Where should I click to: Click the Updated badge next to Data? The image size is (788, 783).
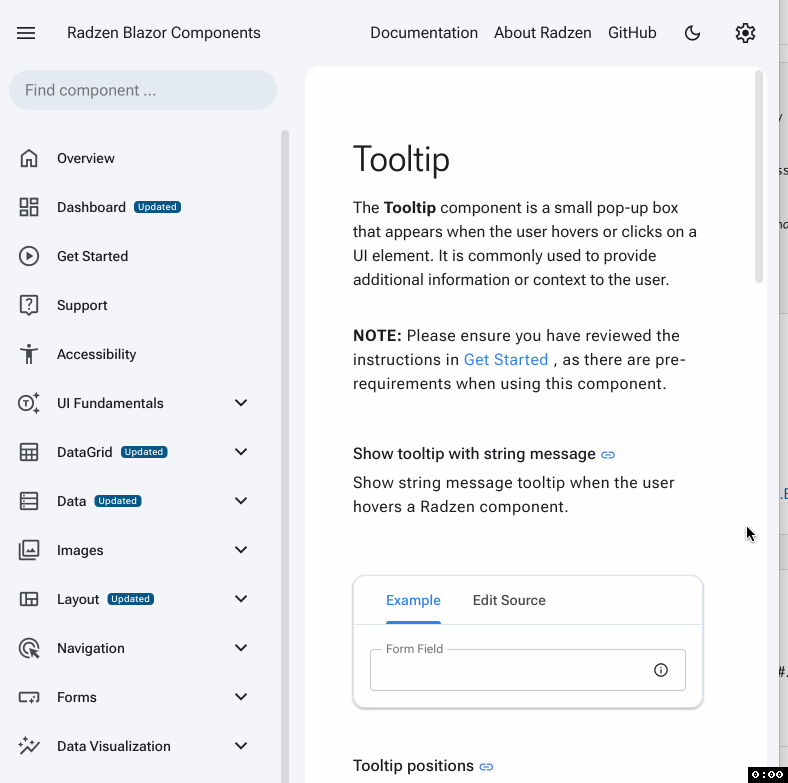click(118, 501)
